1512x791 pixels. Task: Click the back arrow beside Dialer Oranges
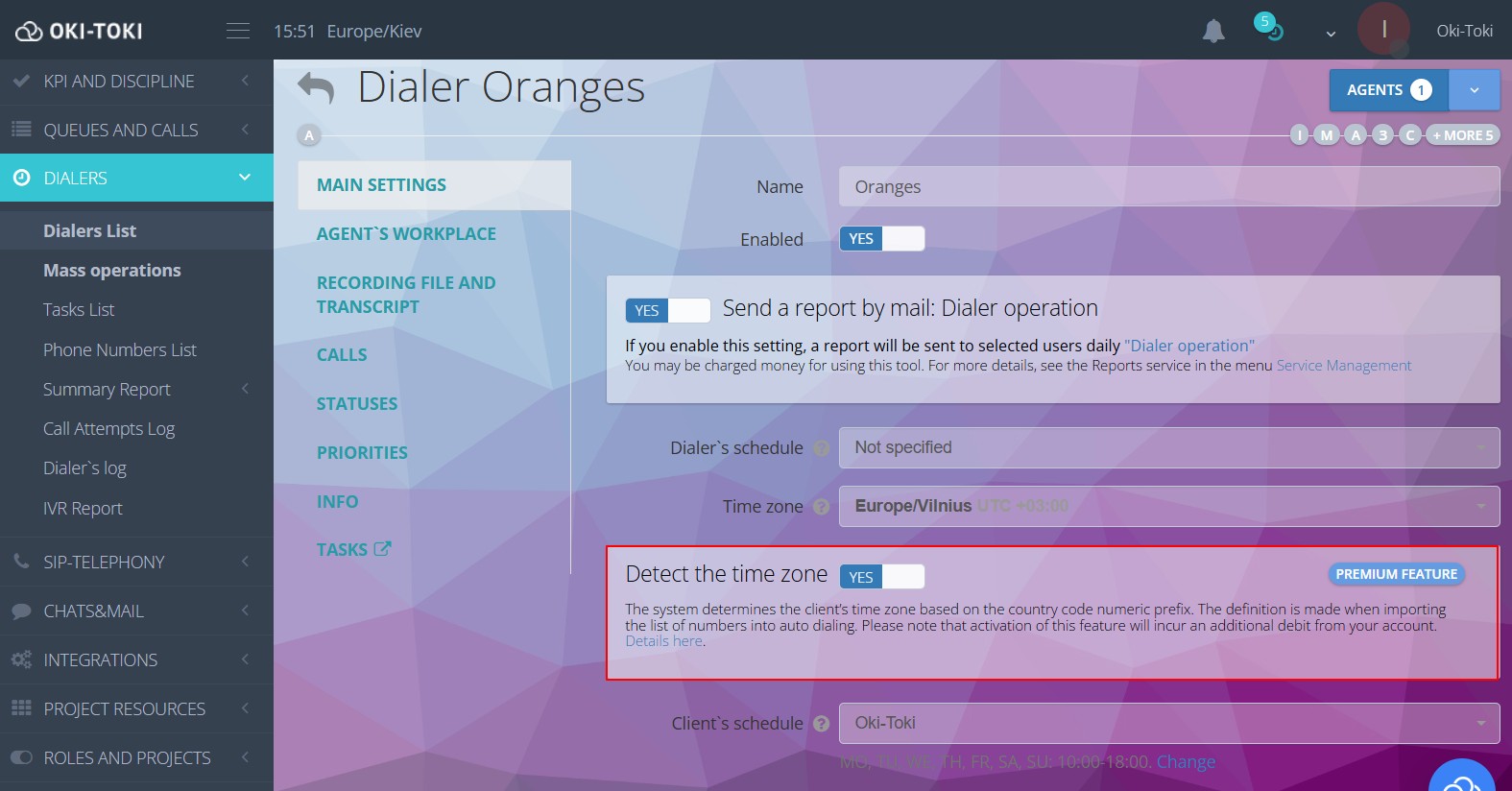(x=316, y=88)
